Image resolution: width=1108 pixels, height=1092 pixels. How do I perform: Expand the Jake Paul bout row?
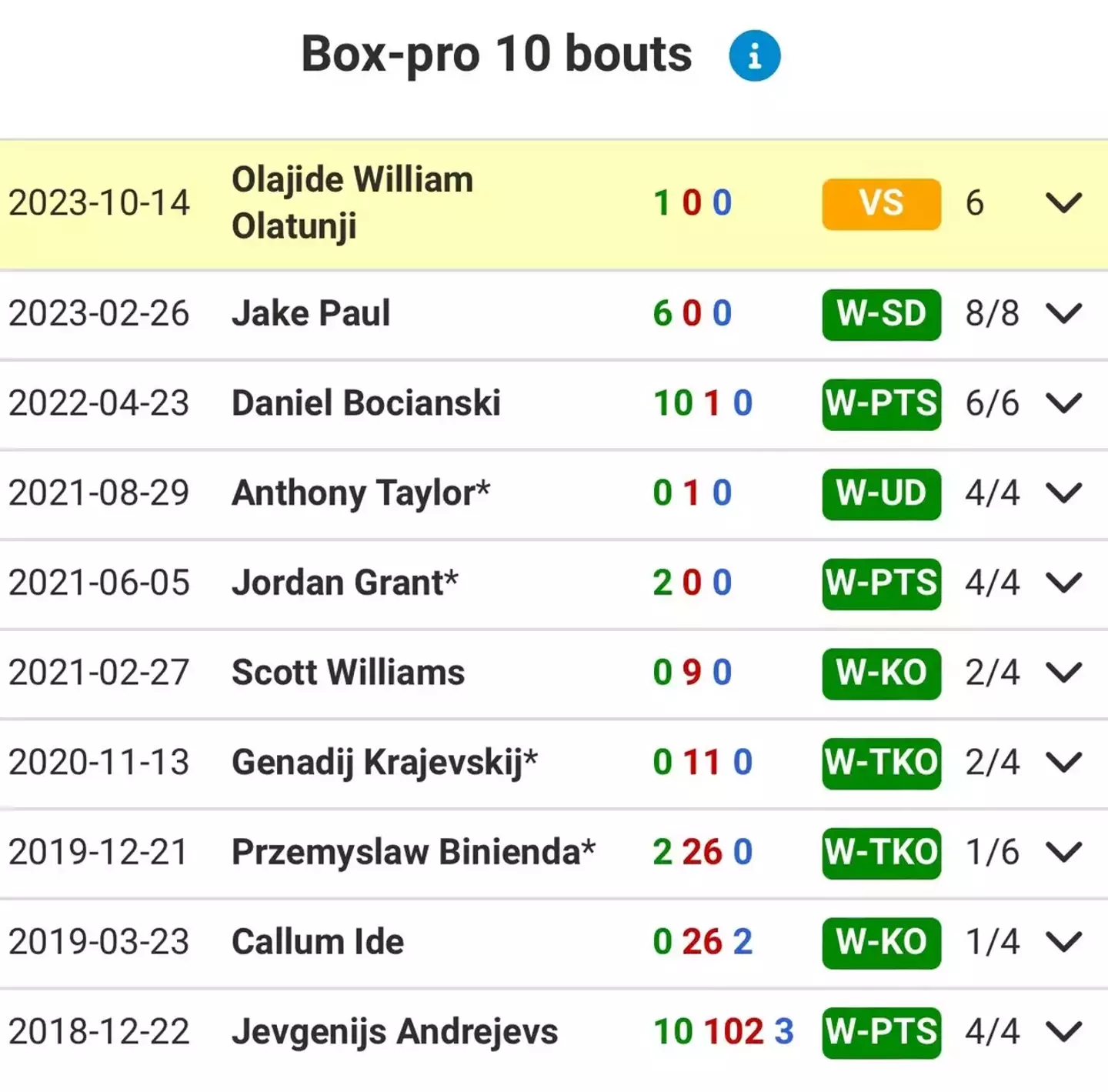[1064, 314]
